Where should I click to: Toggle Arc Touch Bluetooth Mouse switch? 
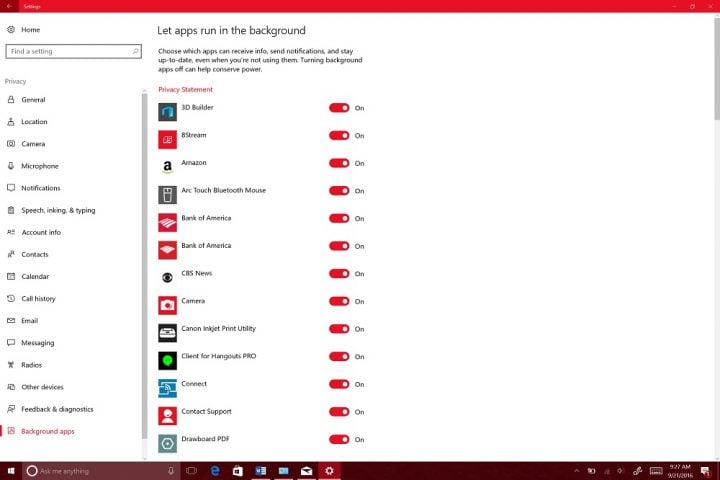point(339,191)
